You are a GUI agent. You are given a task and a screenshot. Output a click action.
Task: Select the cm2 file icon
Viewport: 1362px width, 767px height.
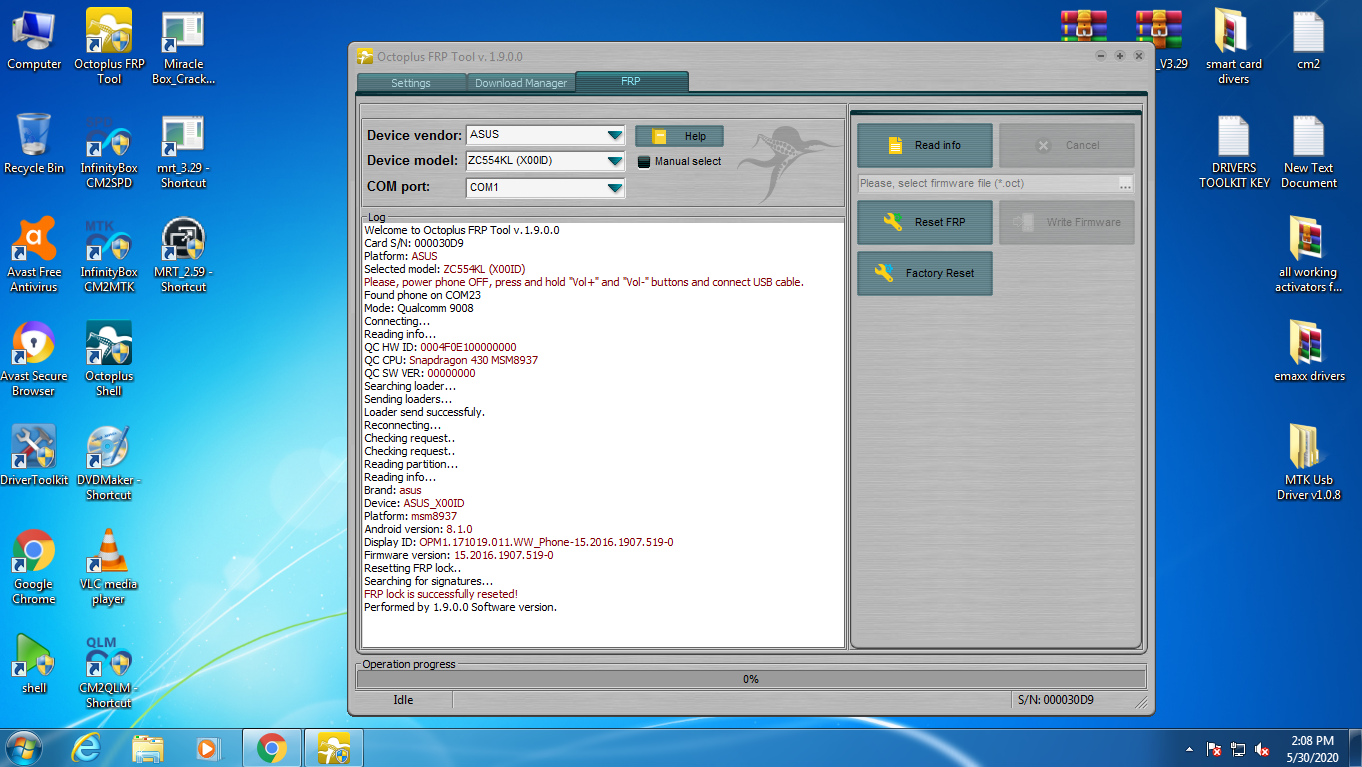click(1308, 40)
